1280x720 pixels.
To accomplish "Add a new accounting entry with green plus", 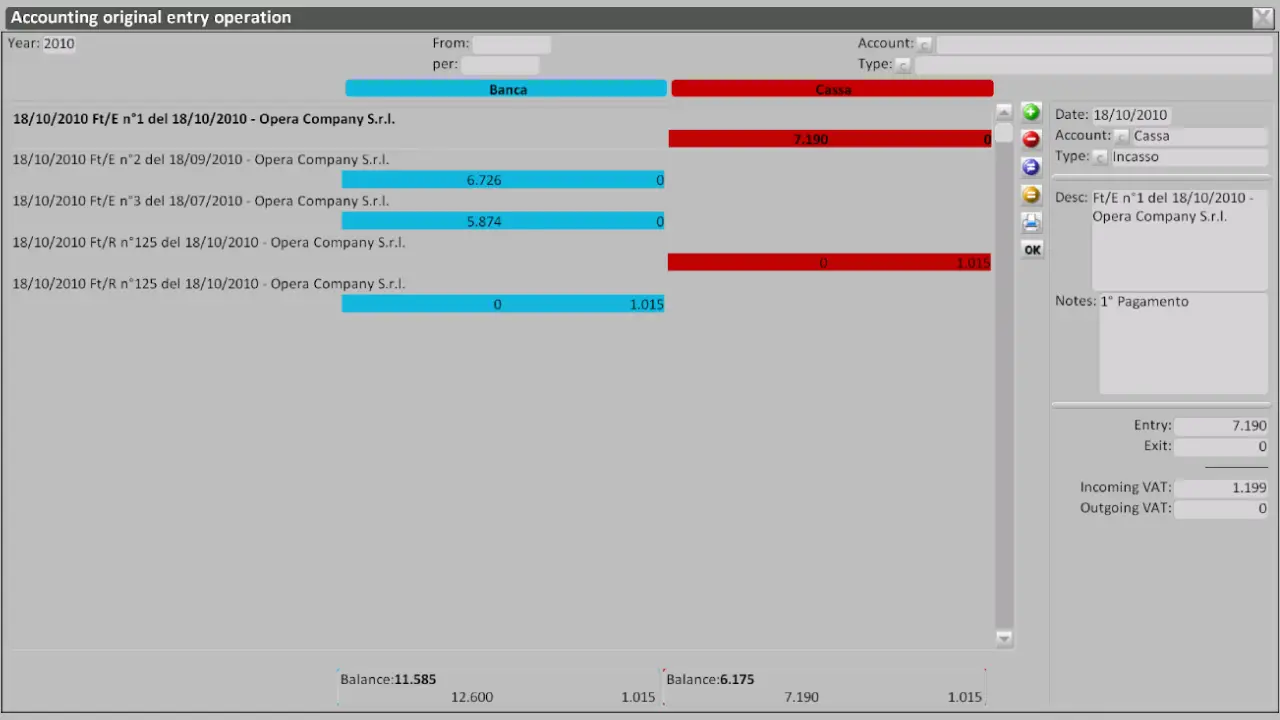I will [1031, 112].
